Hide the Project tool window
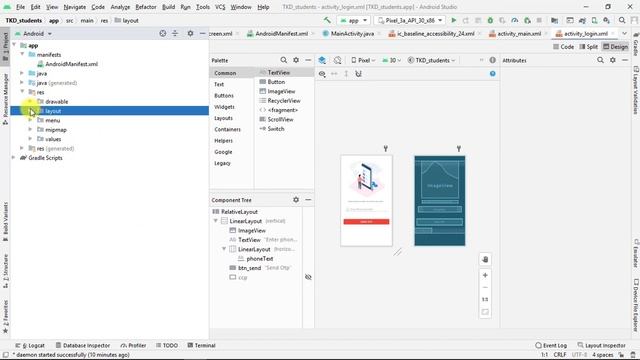This screenshot has width=640, height=360. click(202, 33)
